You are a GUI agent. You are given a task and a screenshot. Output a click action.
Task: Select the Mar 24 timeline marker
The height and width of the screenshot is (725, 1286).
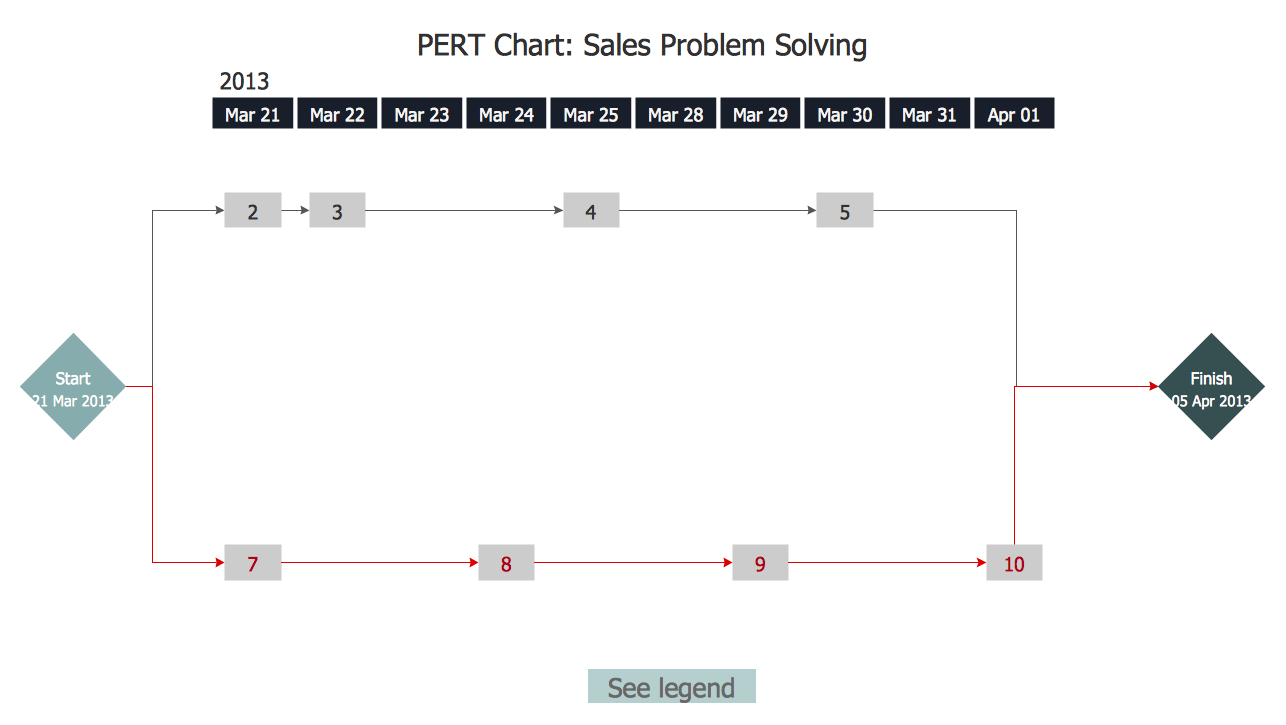pos(506,114)
